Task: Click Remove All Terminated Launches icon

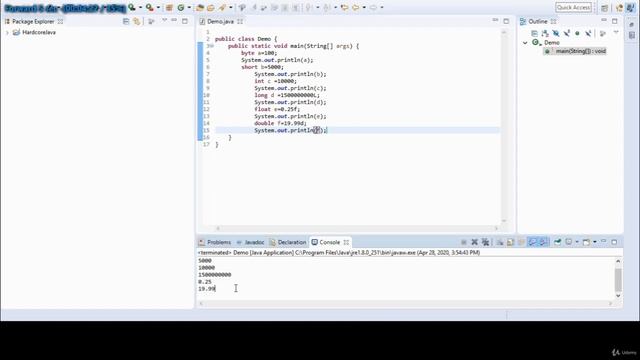Action: (485, 242)
